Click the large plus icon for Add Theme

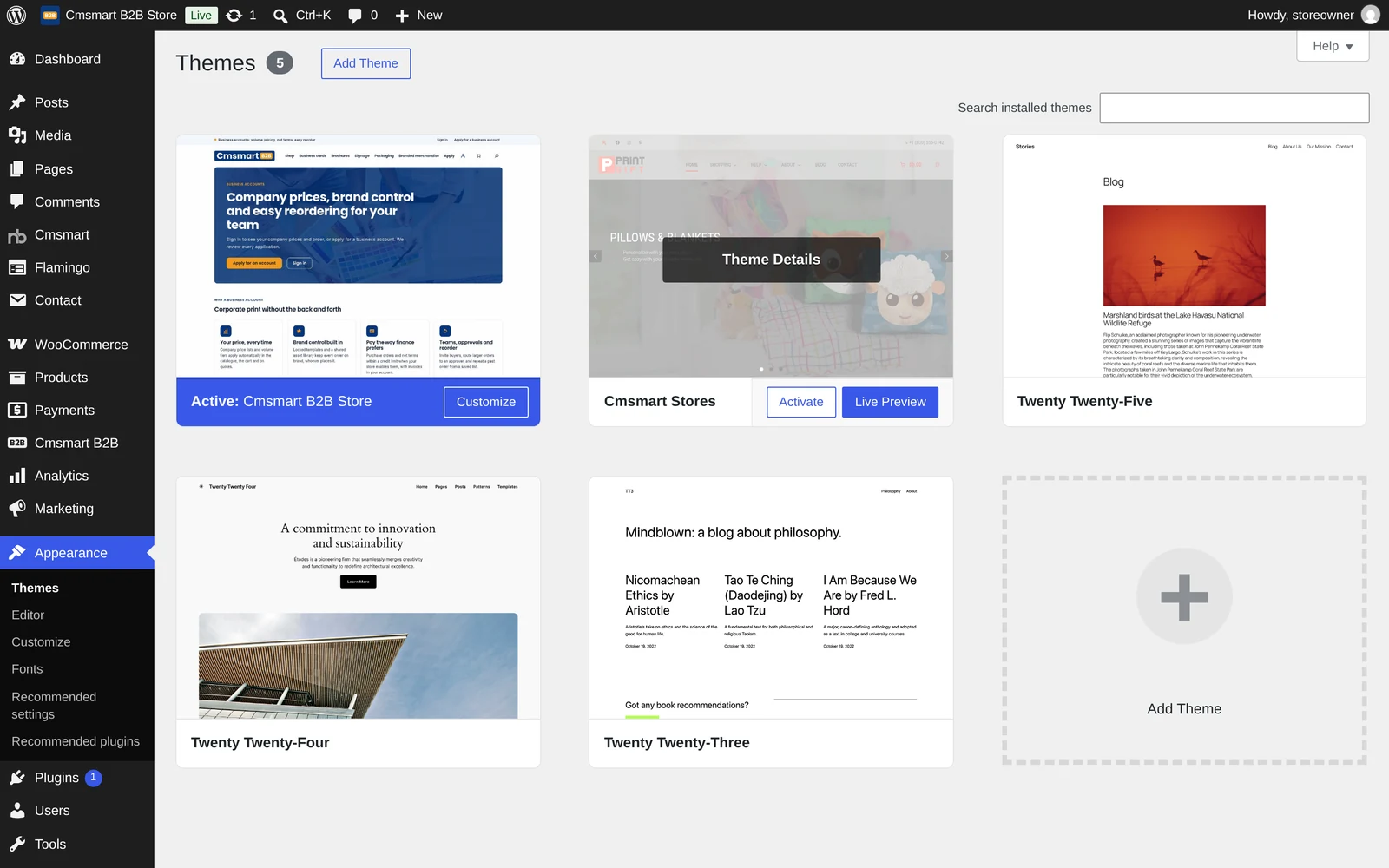pos(1184,596)
